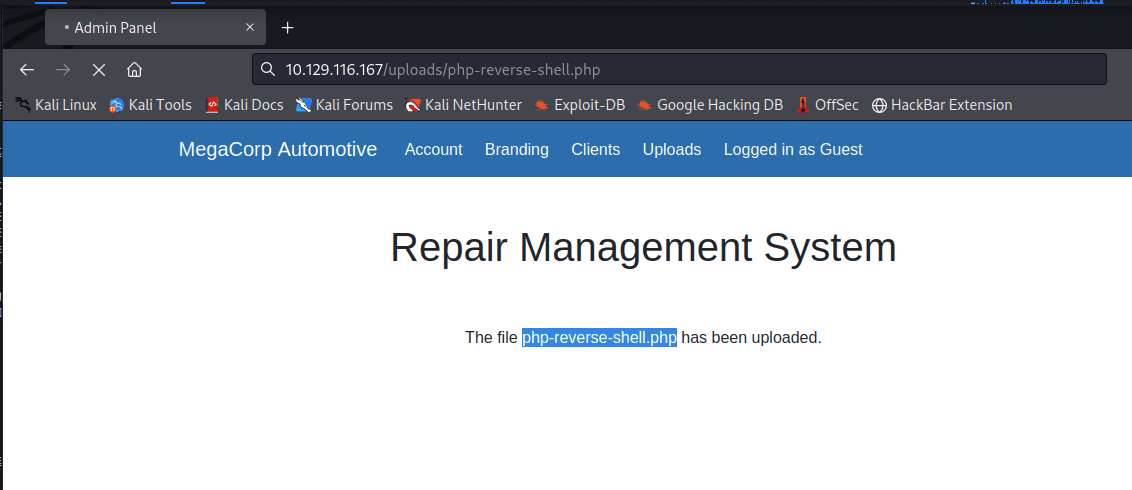Click the forward navigation arrow
1132x490 pixels.
click(62, 70)
